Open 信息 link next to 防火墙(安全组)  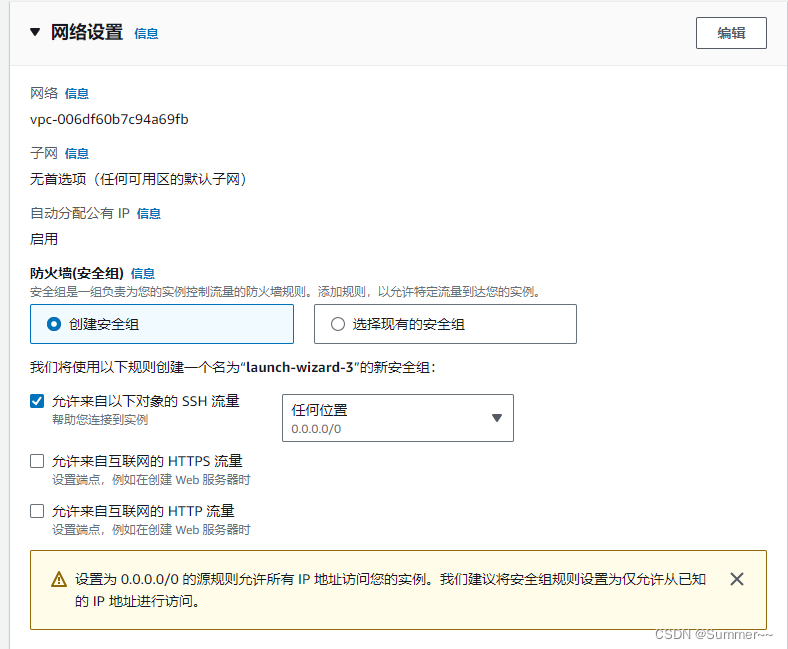pyautogui.click(x=143, y=273)
